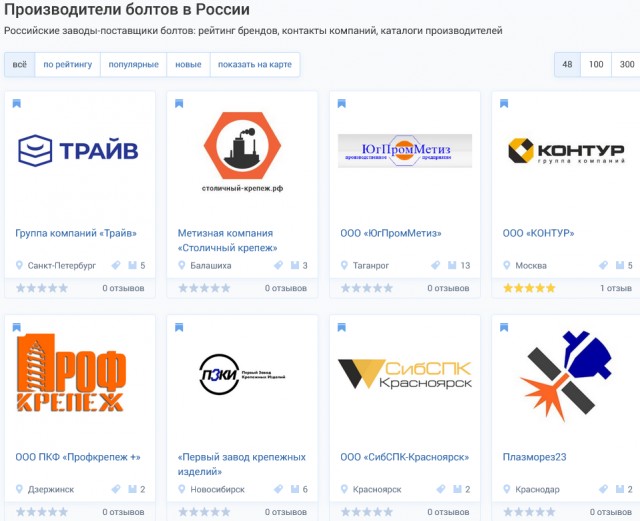
Task: Click location pin next to Москва
Action: coord(507,265)
